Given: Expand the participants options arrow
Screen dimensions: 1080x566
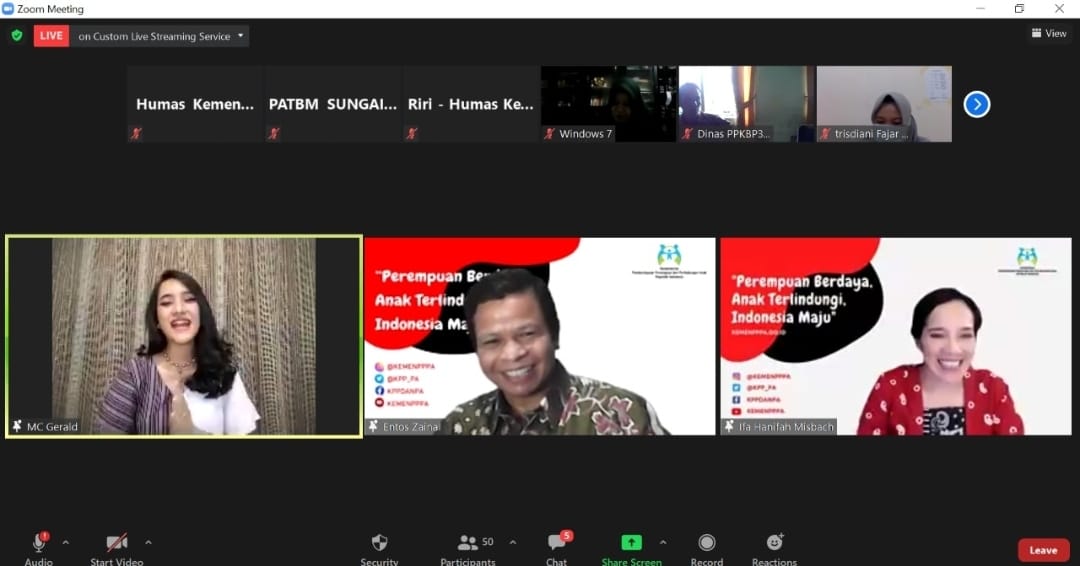Looking at the screenshot, I should tap(513, 543).
